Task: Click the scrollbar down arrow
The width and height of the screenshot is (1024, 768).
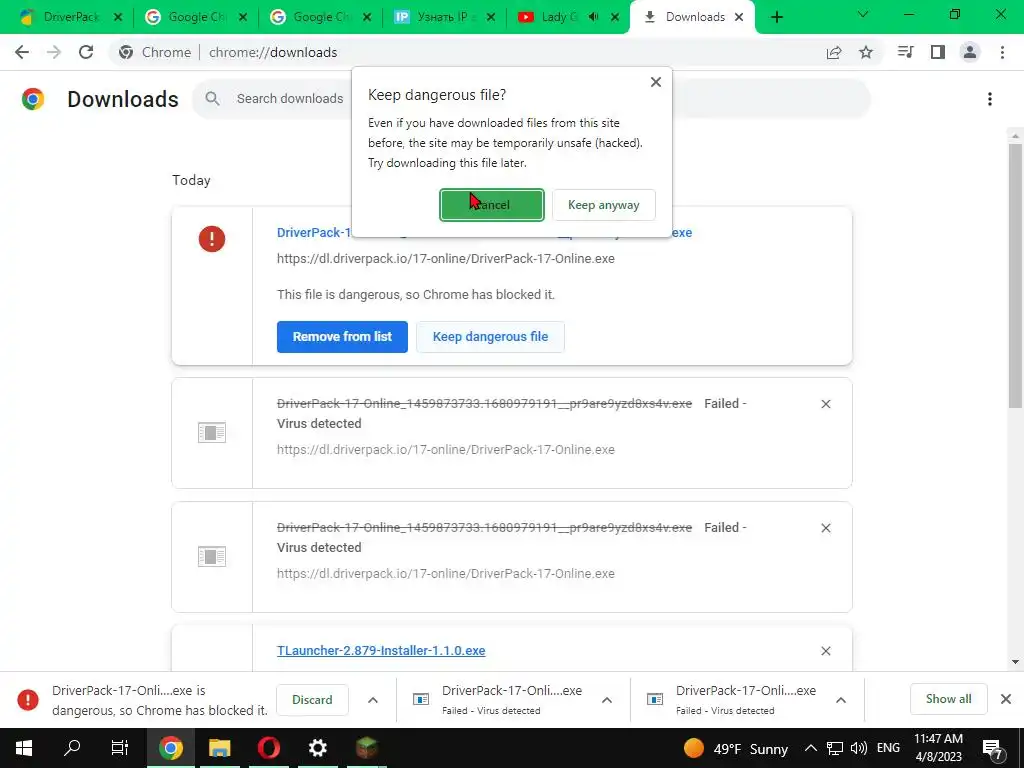Action: 1015,662
